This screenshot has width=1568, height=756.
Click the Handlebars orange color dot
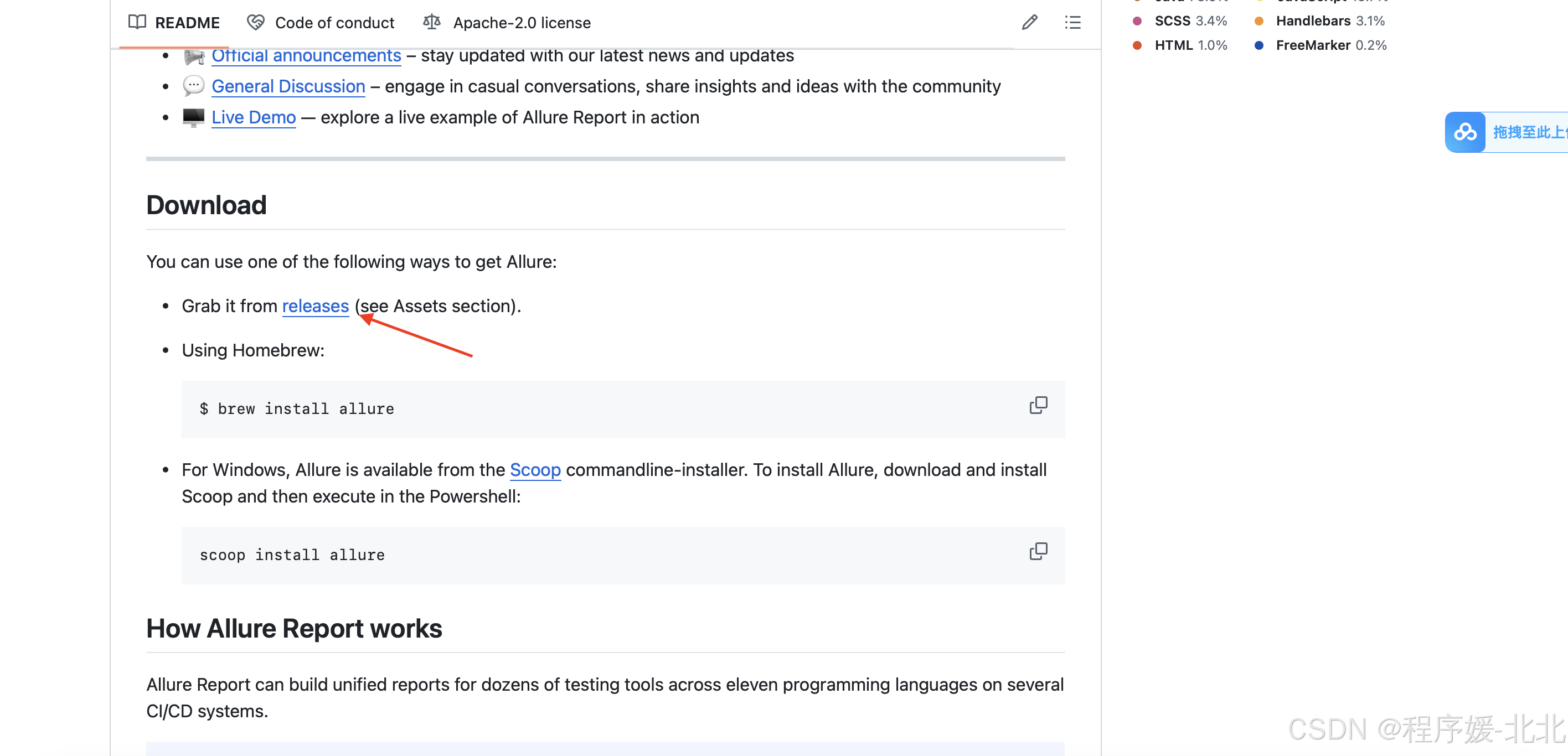[1259, 21]
